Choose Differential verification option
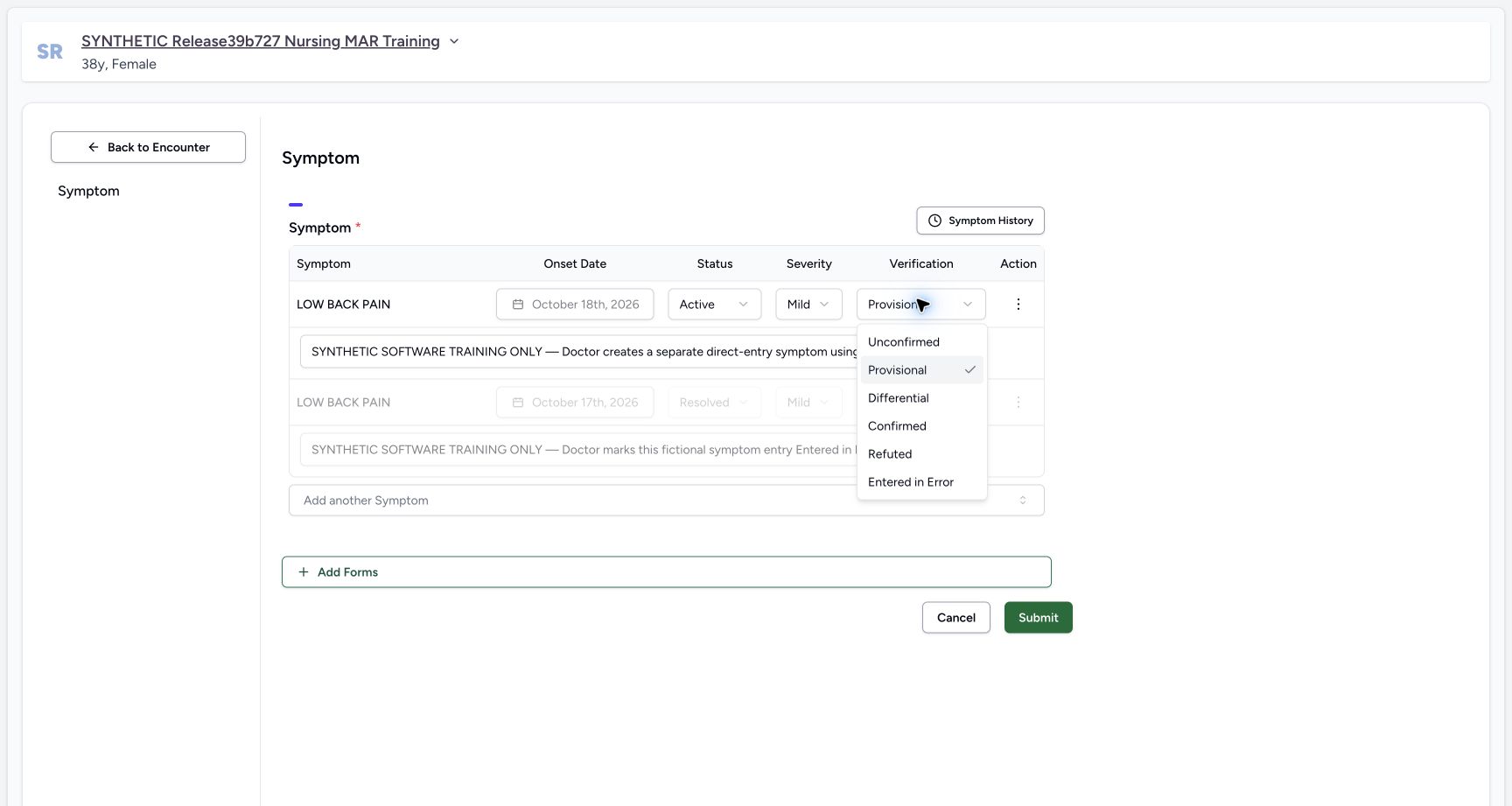 pyautogui.click(x=921, y=398)
